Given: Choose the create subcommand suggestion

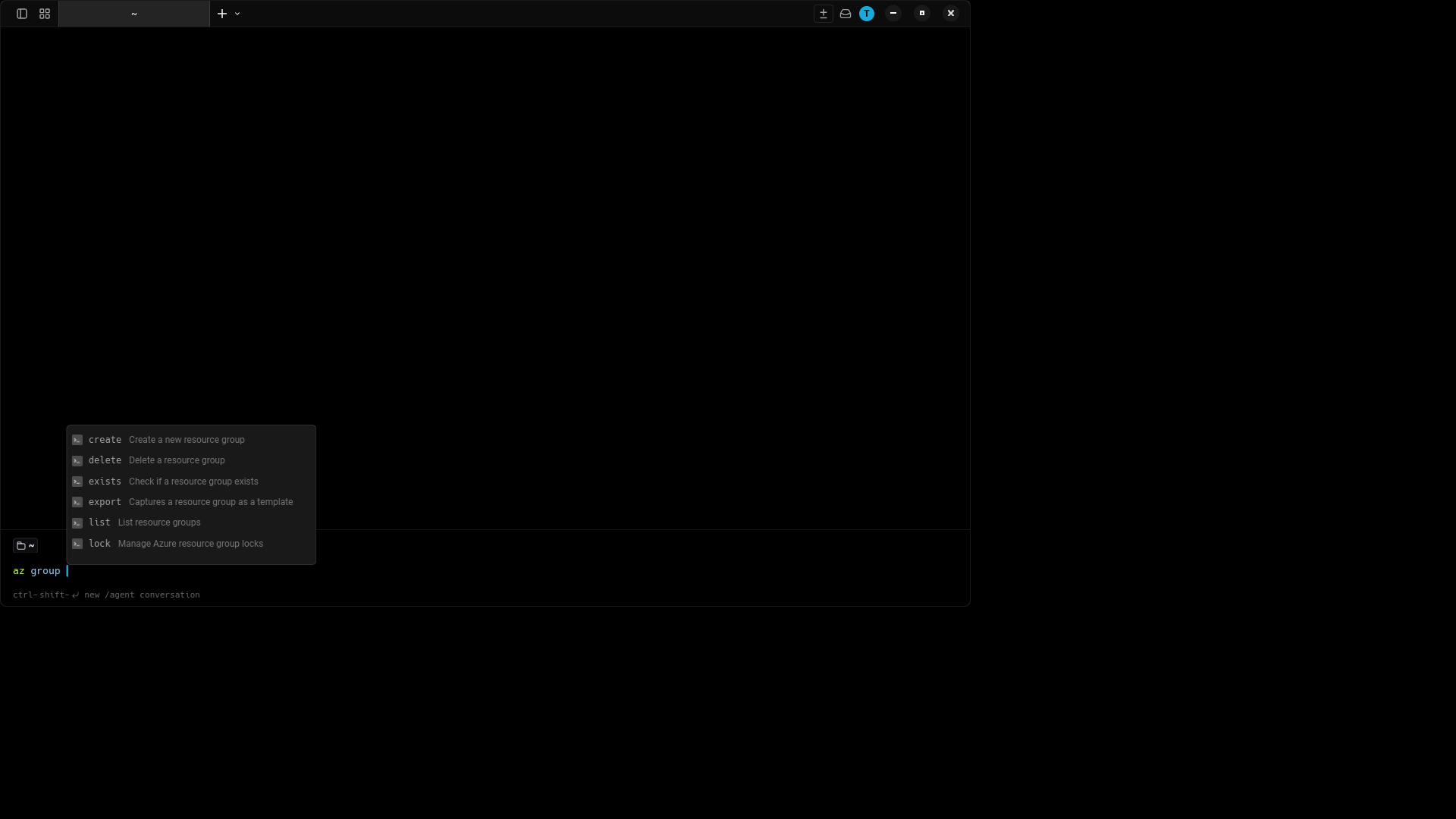Looking at the screenshot, I should click(191, 440).
